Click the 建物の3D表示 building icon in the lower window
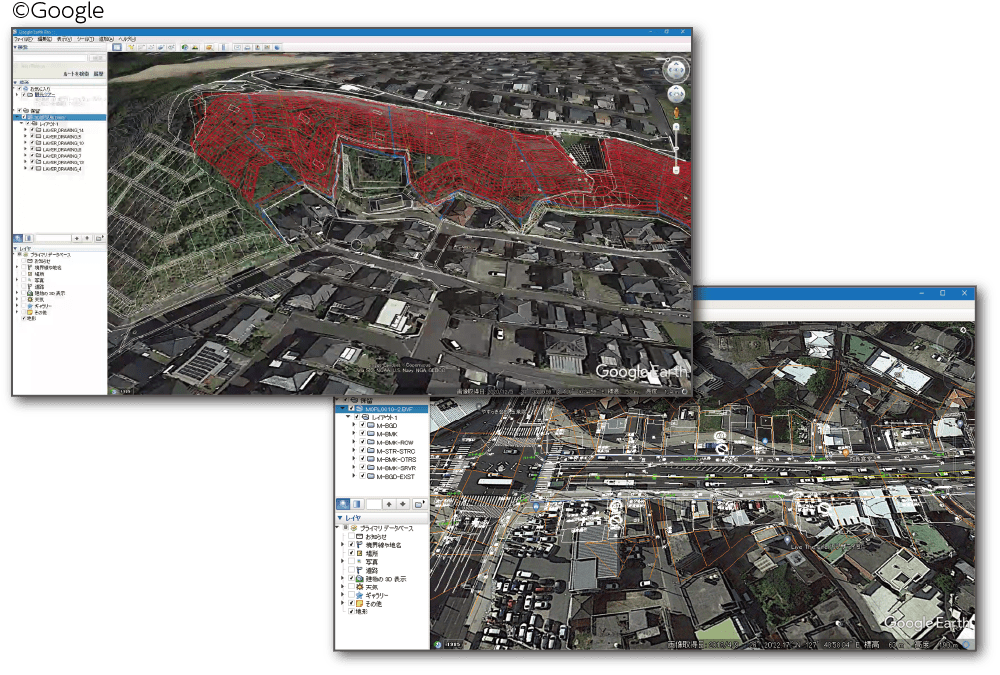This screenshot has height=675, width=1000. click(360, 579)
